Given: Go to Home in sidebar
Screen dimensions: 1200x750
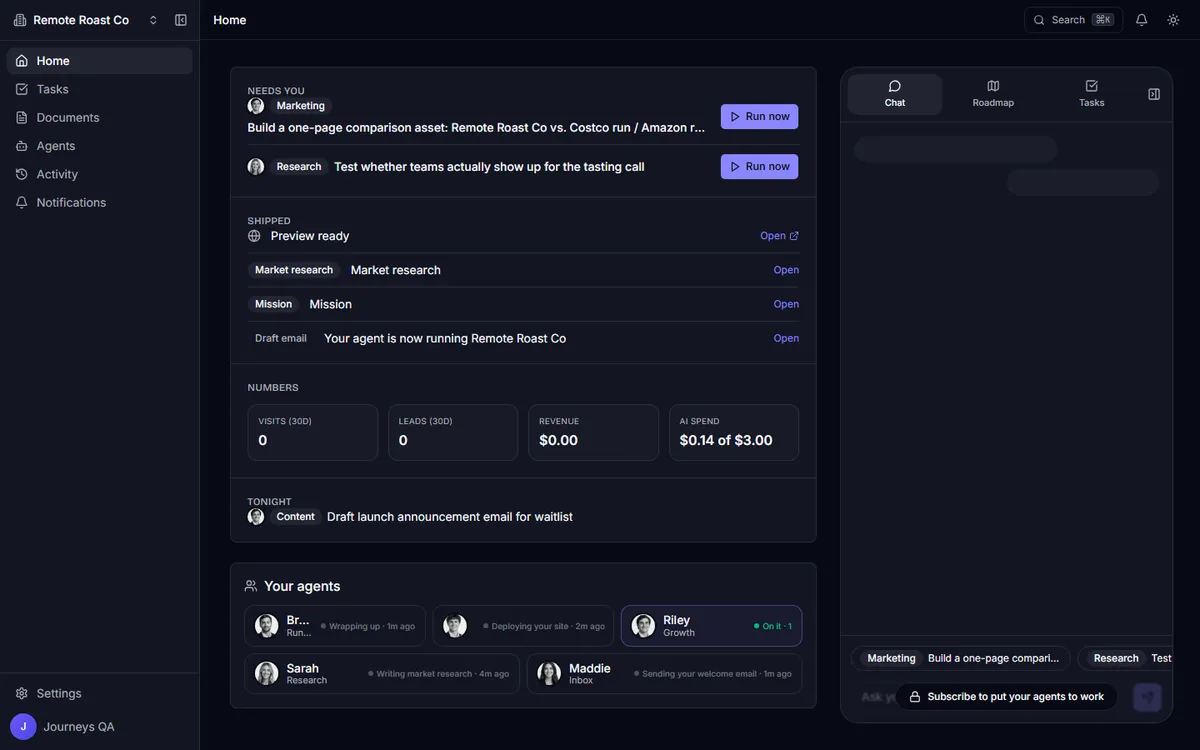Looking at the screenshot, I should [100, 61].
